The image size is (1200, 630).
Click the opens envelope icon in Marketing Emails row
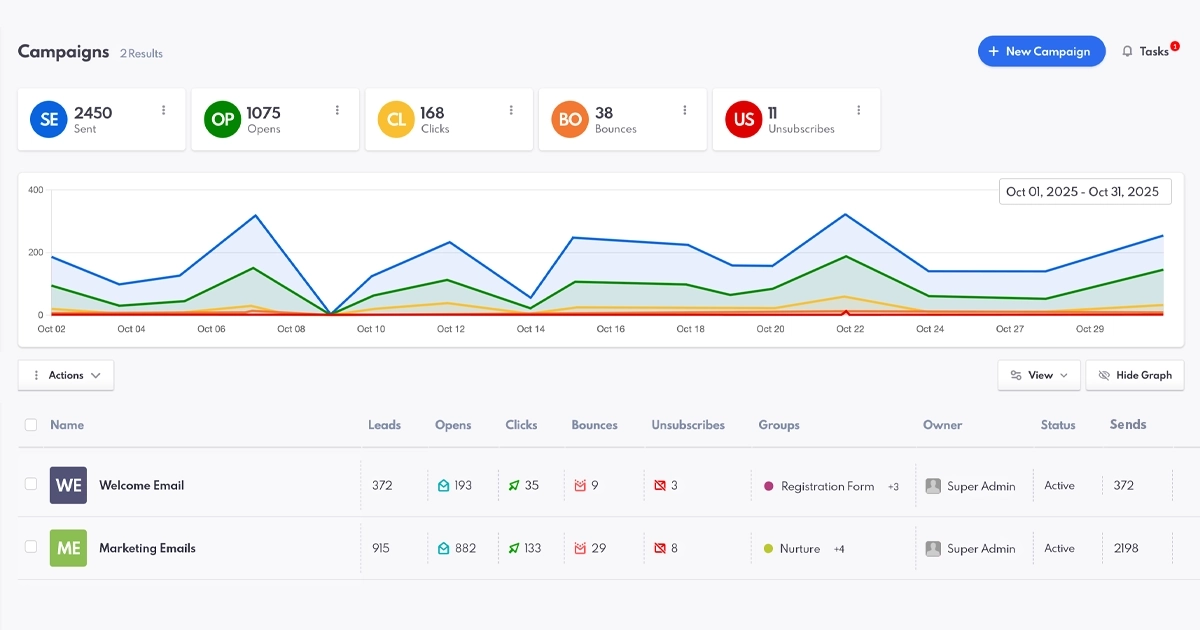pyautogui.click(x=444, y=548)
